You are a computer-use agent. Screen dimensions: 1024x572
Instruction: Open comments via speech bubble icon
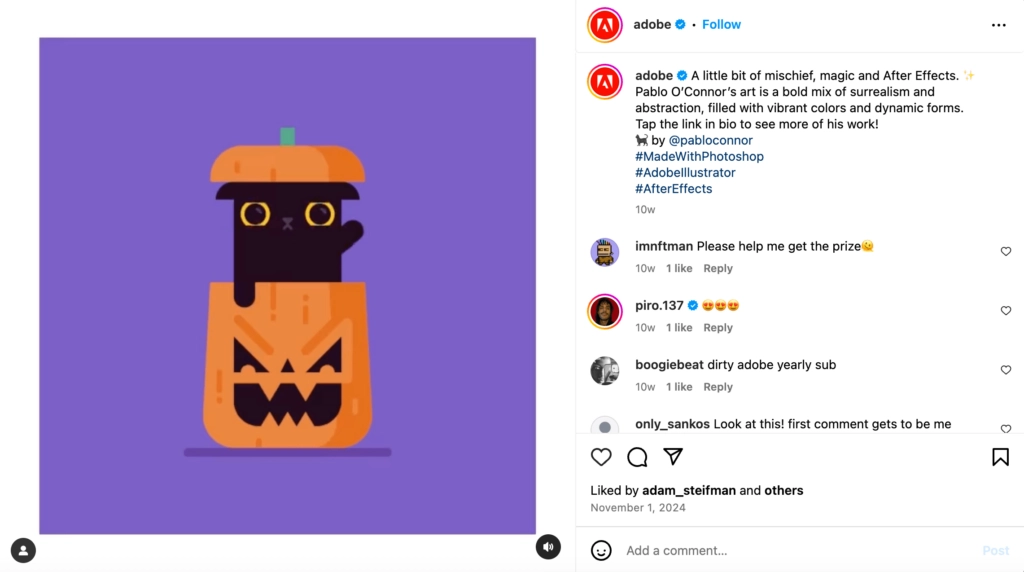[x=637, y=457]
